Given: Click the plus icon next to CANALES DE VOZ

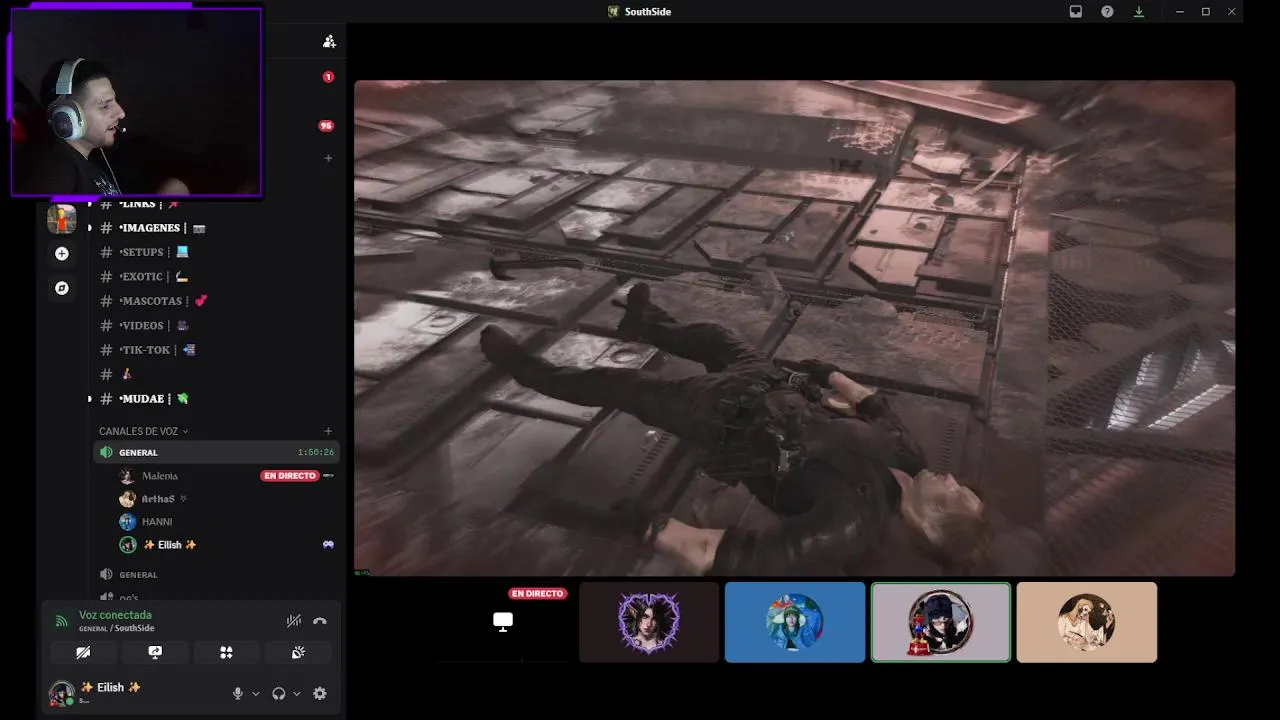Looking at the screenshot, I should click(x=328, y=431).
